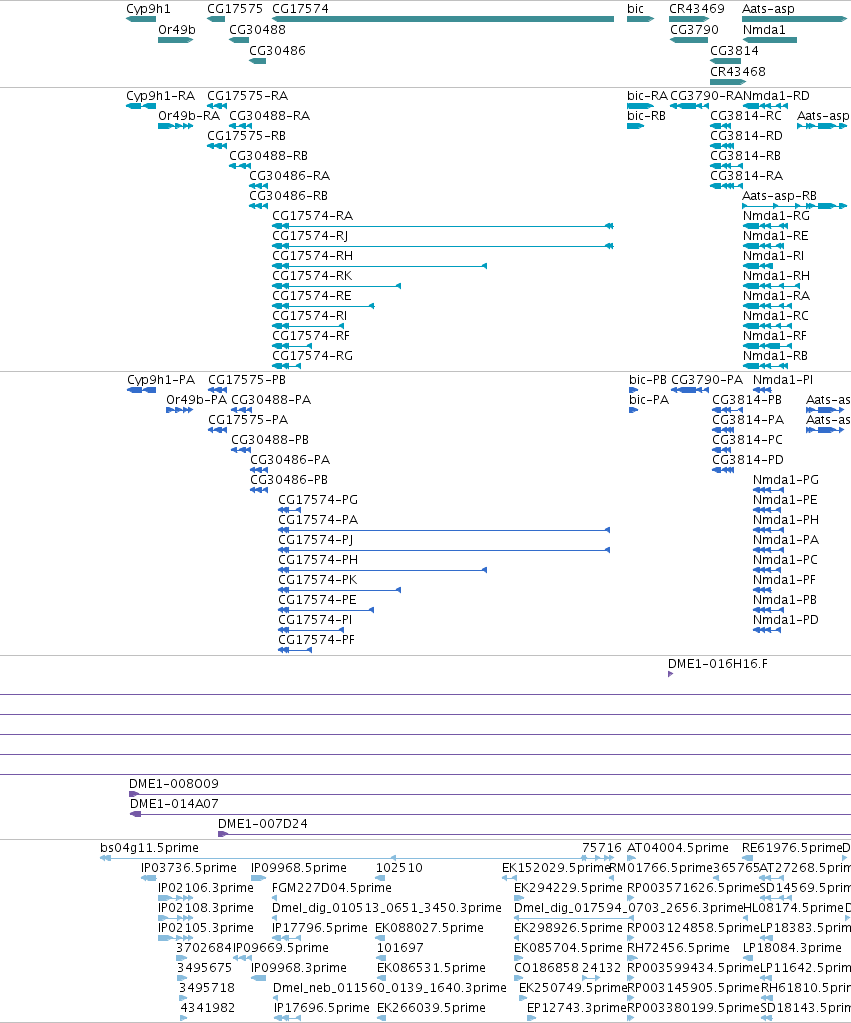Select transcript CG17574-RI
851x1023 pixels.
click(308, 326)
